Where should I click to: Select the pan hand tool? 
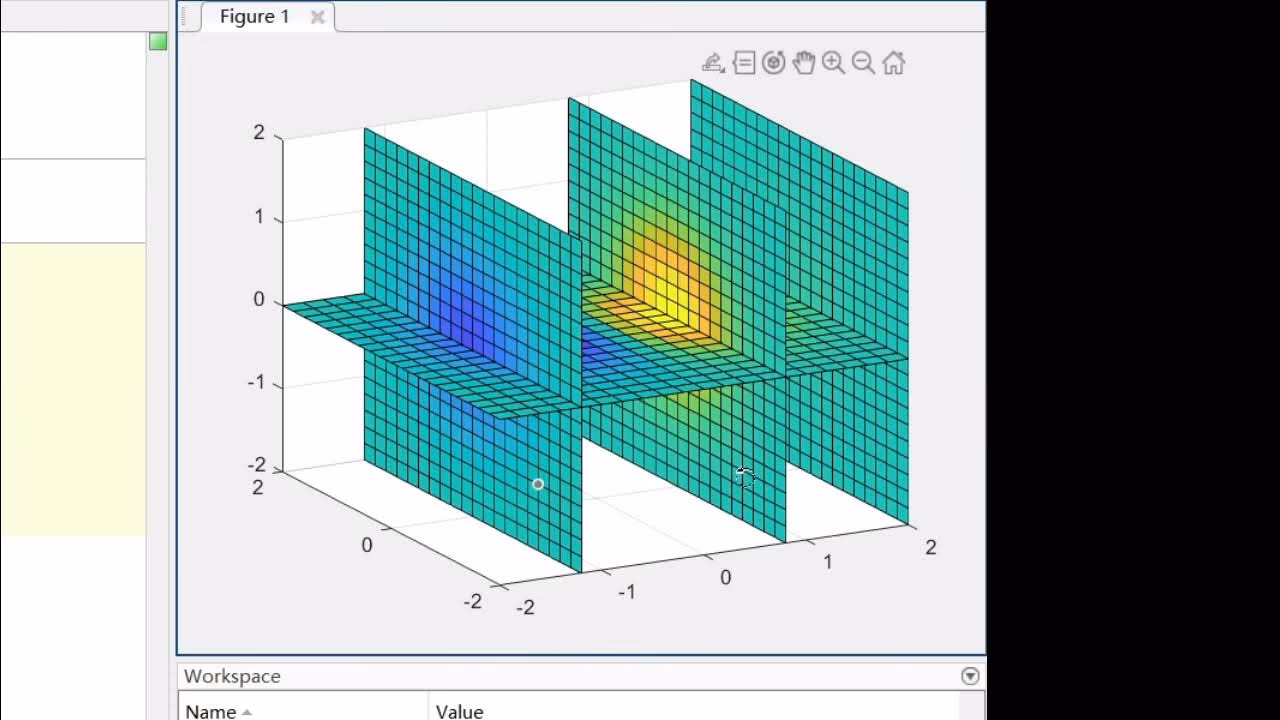pyautogui.click(x=804, y=62)
